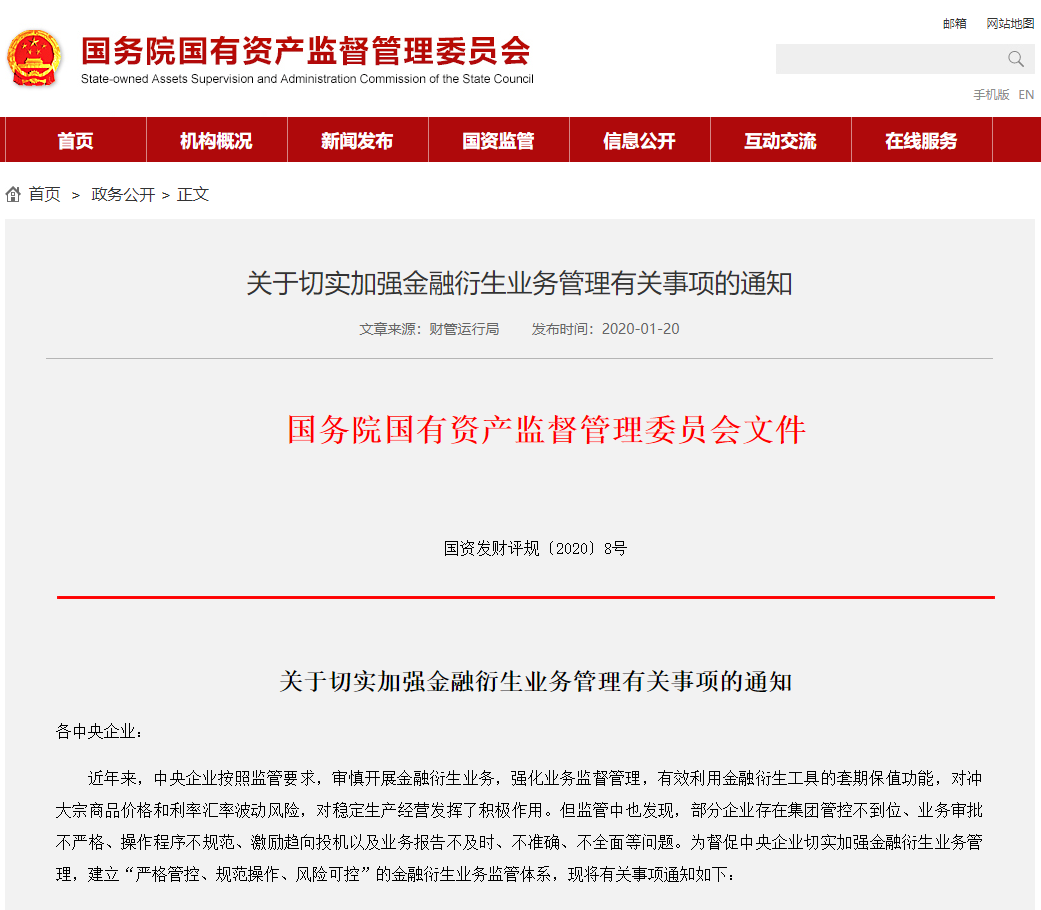Open the 在线服务 menu item
The width and height of the screenshot is (1041, 910).
[x=921, y=141]
